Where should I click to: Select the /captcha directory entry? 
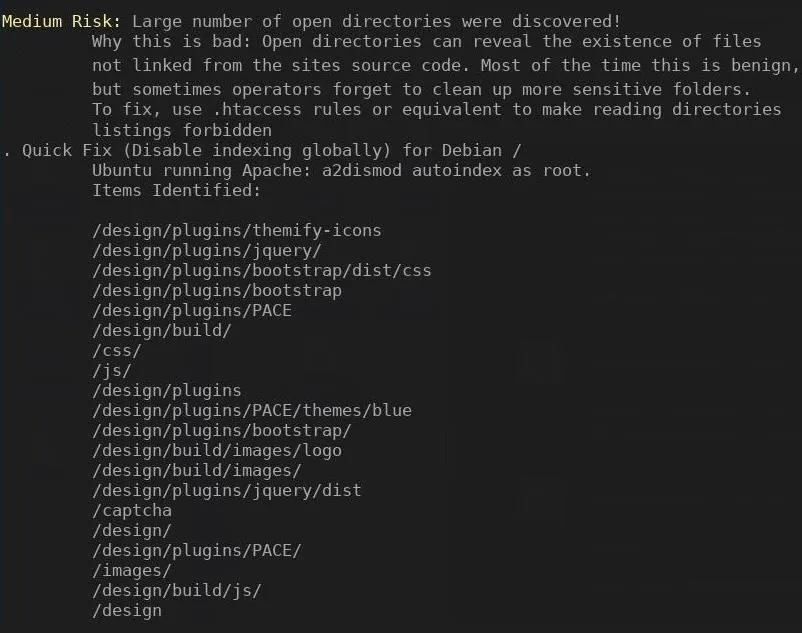tap(132, 510)
